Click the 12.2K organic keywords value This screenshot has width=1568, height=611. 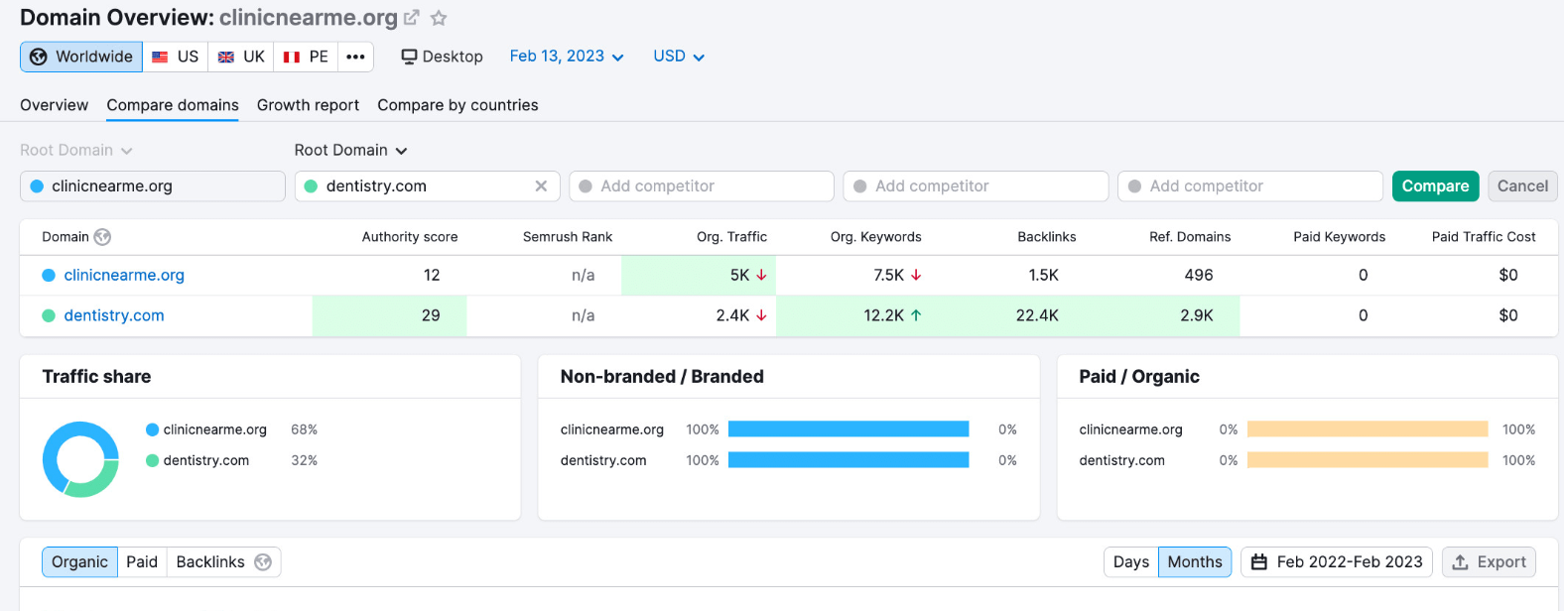pyautogui.click(x=883, y=315)
